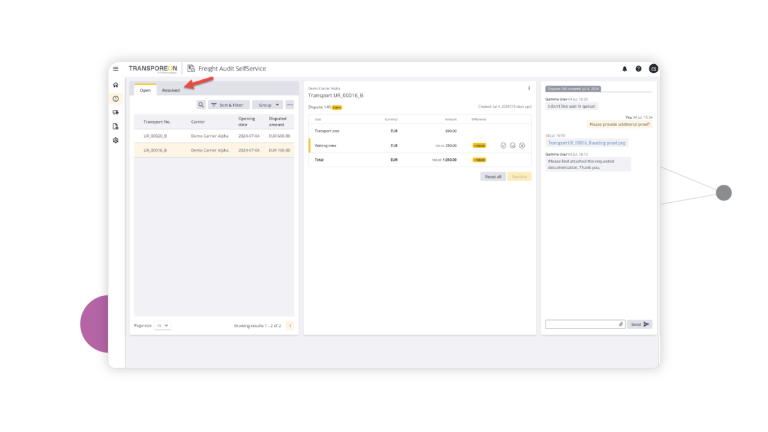Open the settings gear in sidebar
This screenshot has width=768, height=432.
click(116, 141)
